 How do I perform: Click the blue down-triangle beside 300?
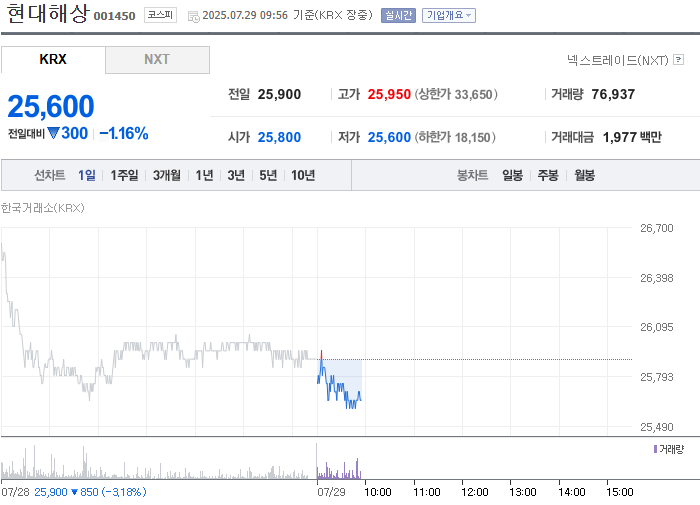click(x=53, y=133)
